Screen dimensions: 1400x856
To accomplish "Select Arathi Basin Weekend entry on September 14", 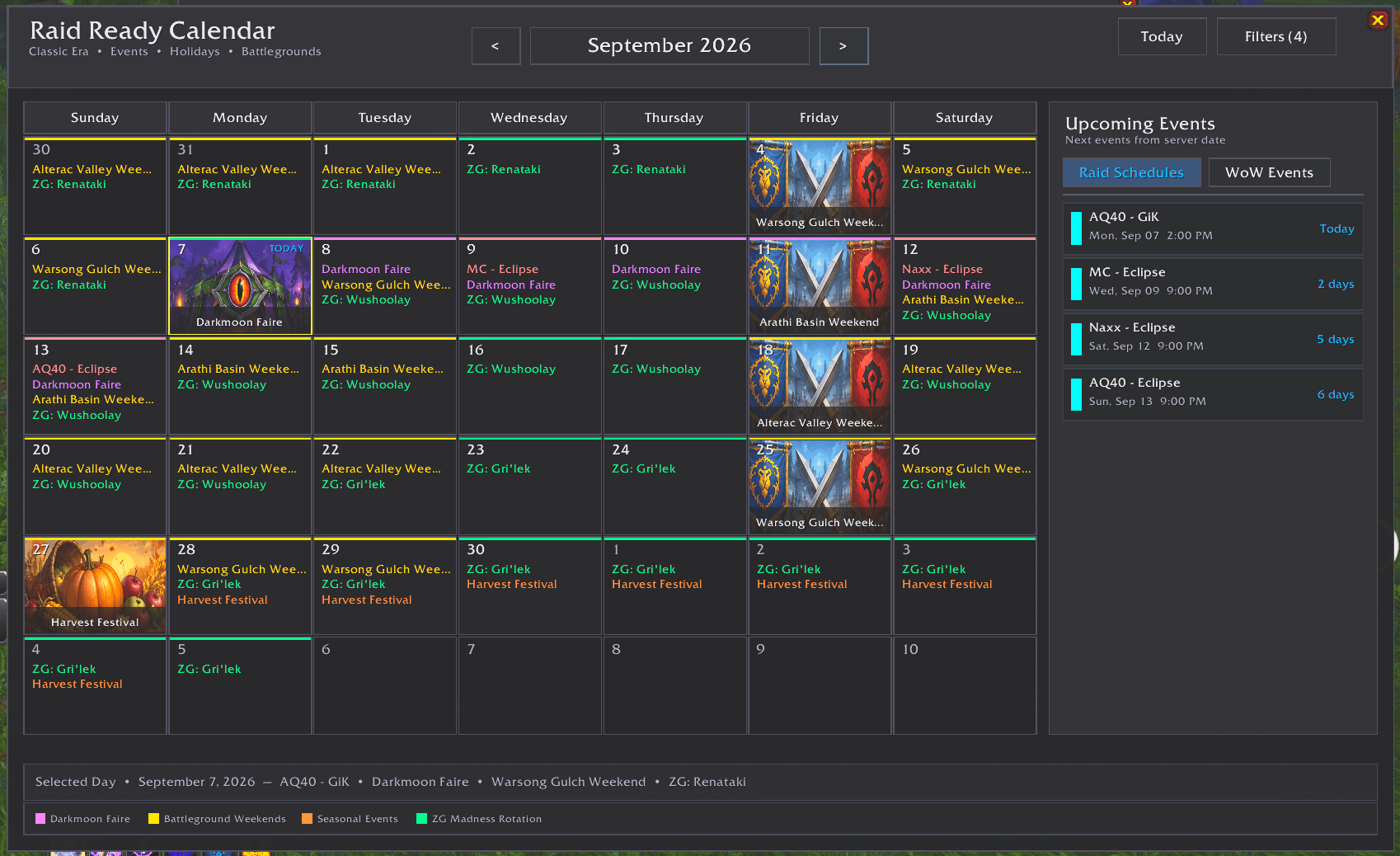I will (x=238, y=369).
